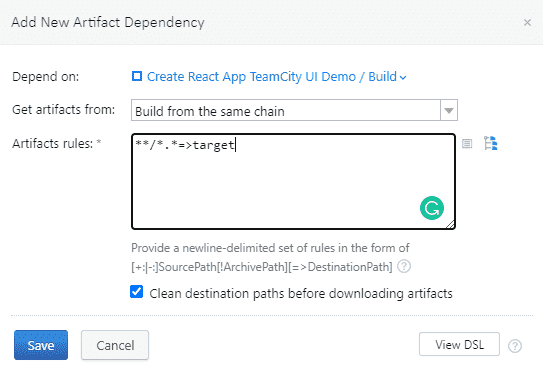This screenshot has height=372, width=543.
Task: Open help for artifact rules format
Action: [404, 267]
